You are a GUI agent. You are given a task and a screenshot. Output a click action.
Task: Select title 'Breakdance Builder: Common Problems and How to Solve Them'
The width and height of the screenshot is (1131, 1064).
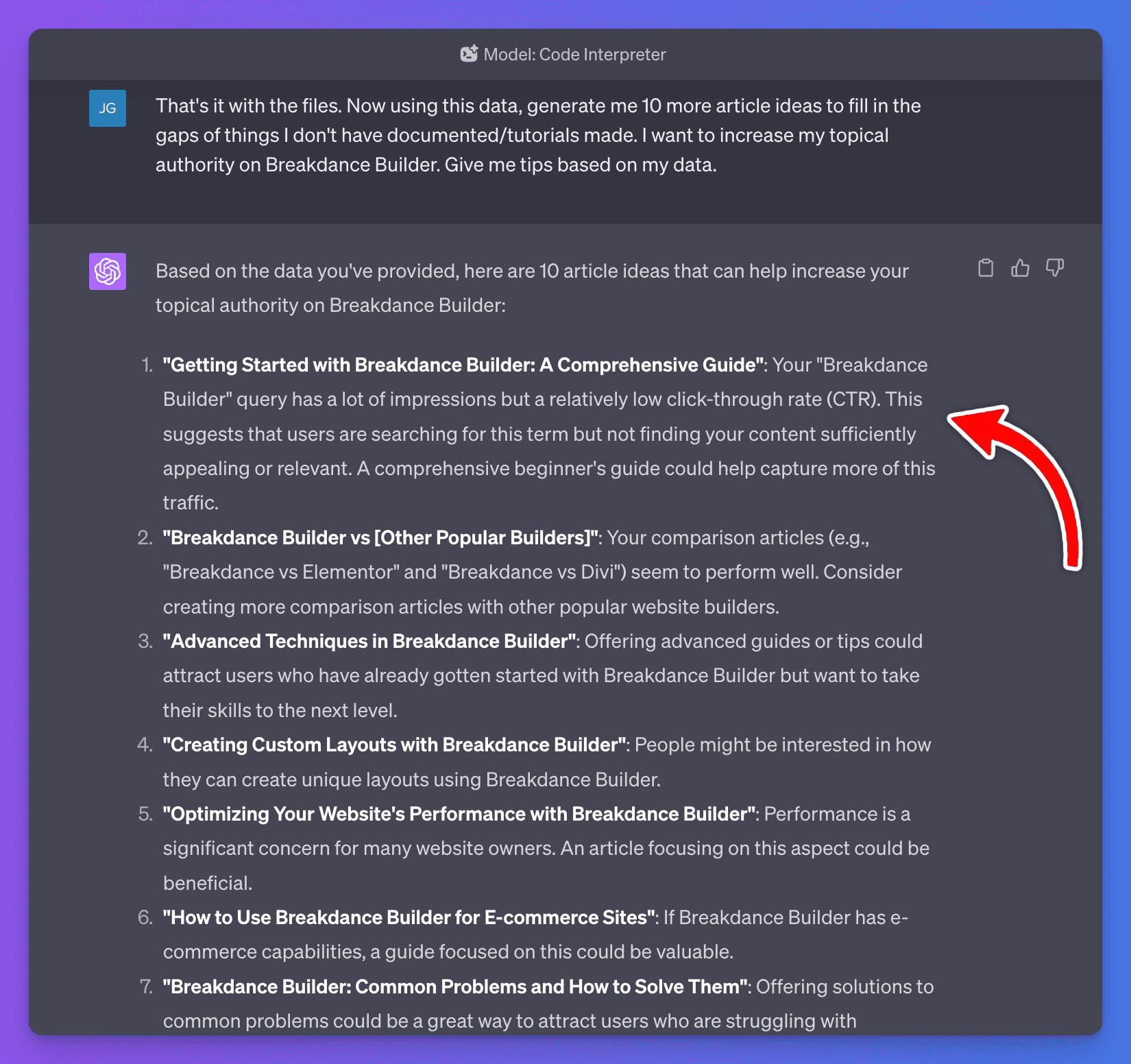456,987
